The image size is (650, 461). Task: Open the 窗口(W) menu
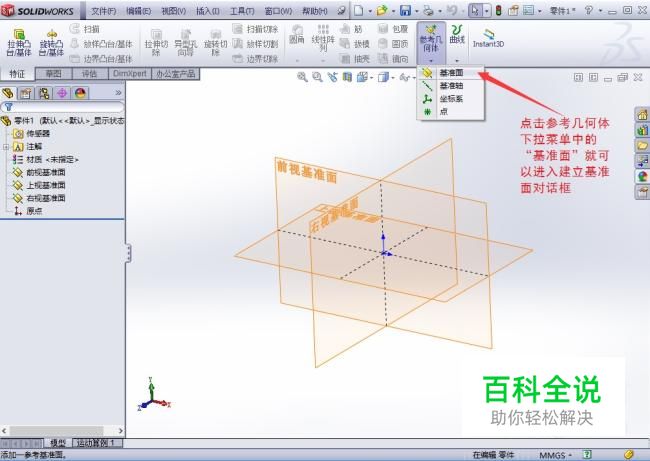[279, 11]
